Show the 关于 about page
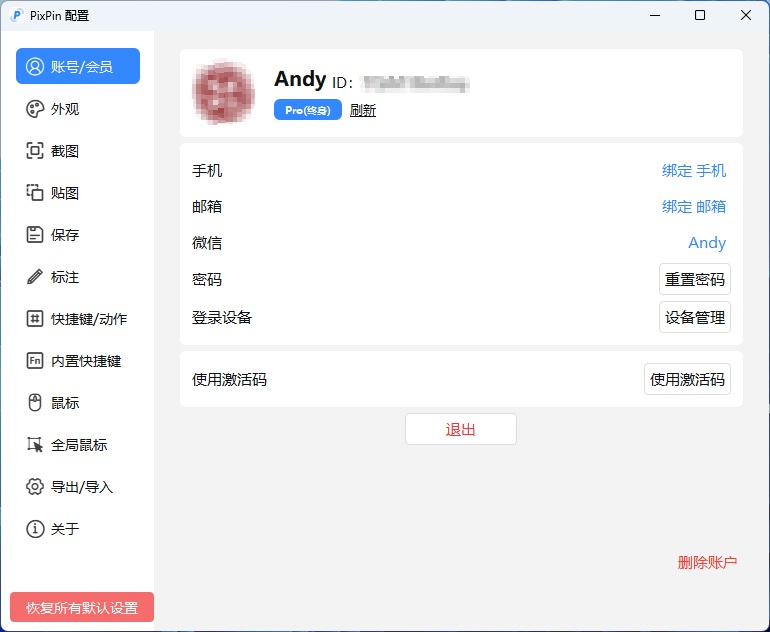Image resolution: width=770 pixels, height=632 pixels. coord(78,529)
